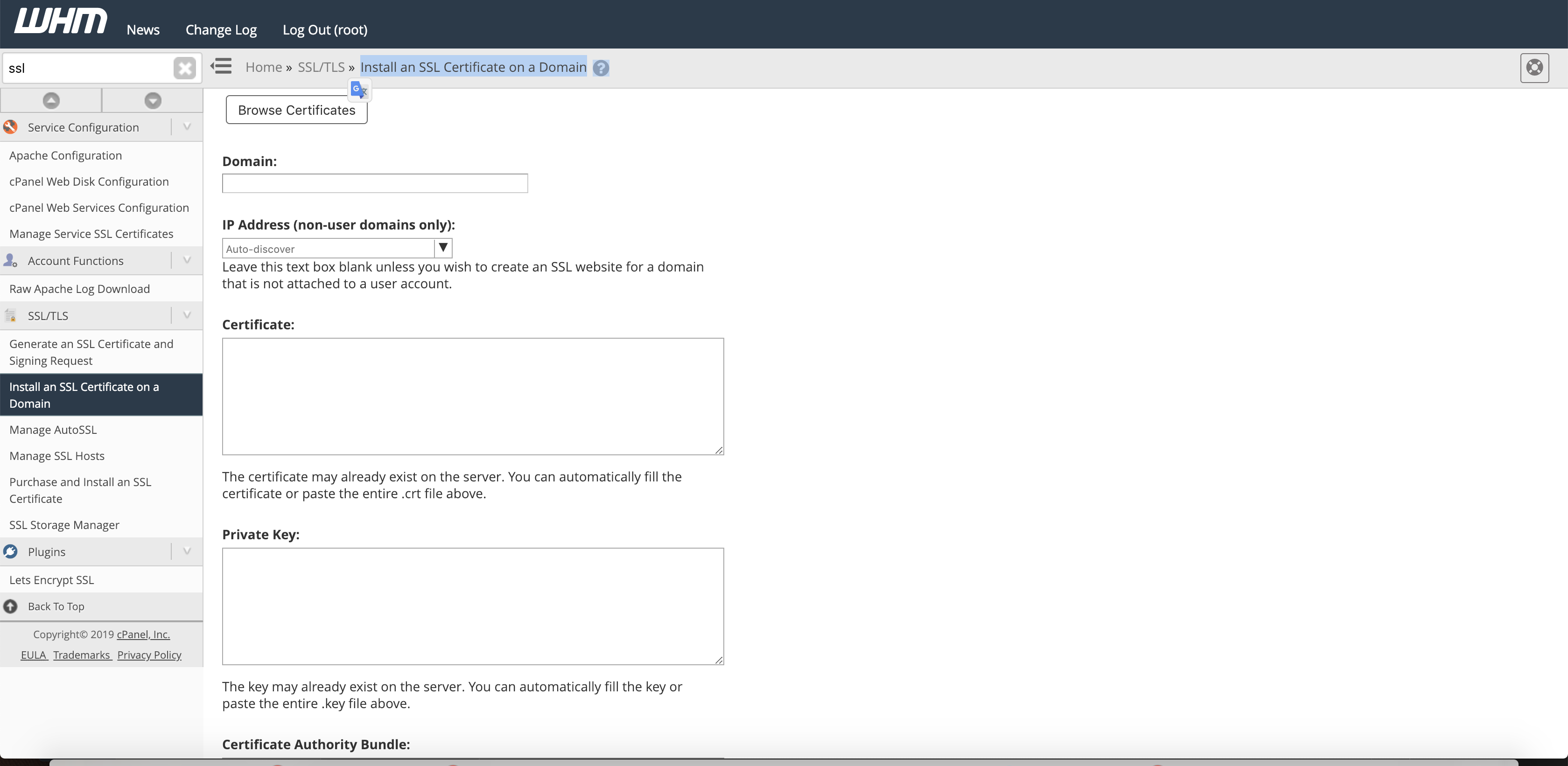Click the clear search field X button
Screen dimensions: 1568x766
(x=184, y=67)
